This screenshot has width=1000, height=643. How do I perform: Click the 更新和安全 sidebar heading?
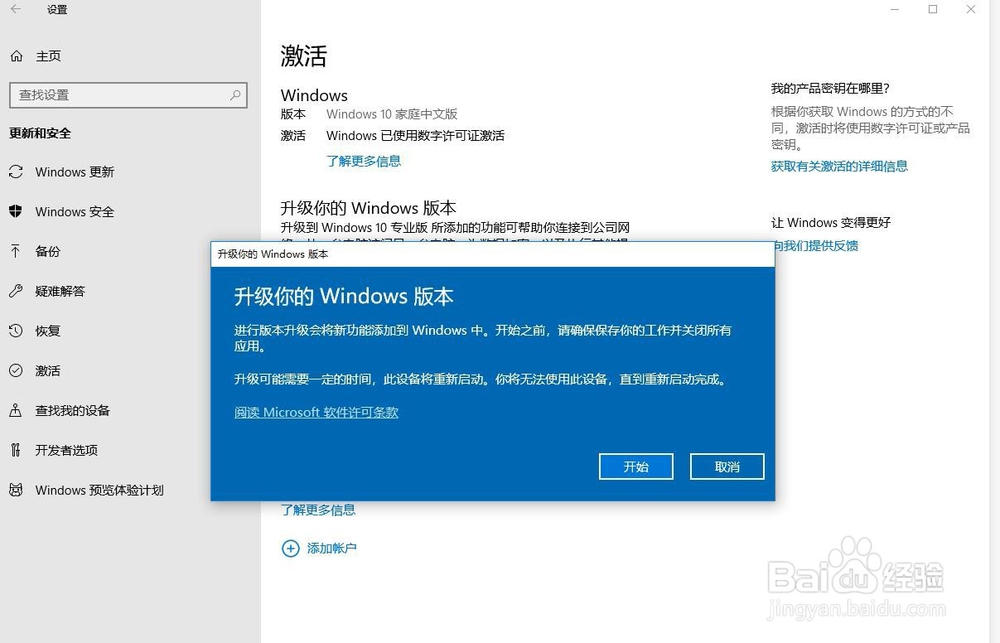[40, 133]
